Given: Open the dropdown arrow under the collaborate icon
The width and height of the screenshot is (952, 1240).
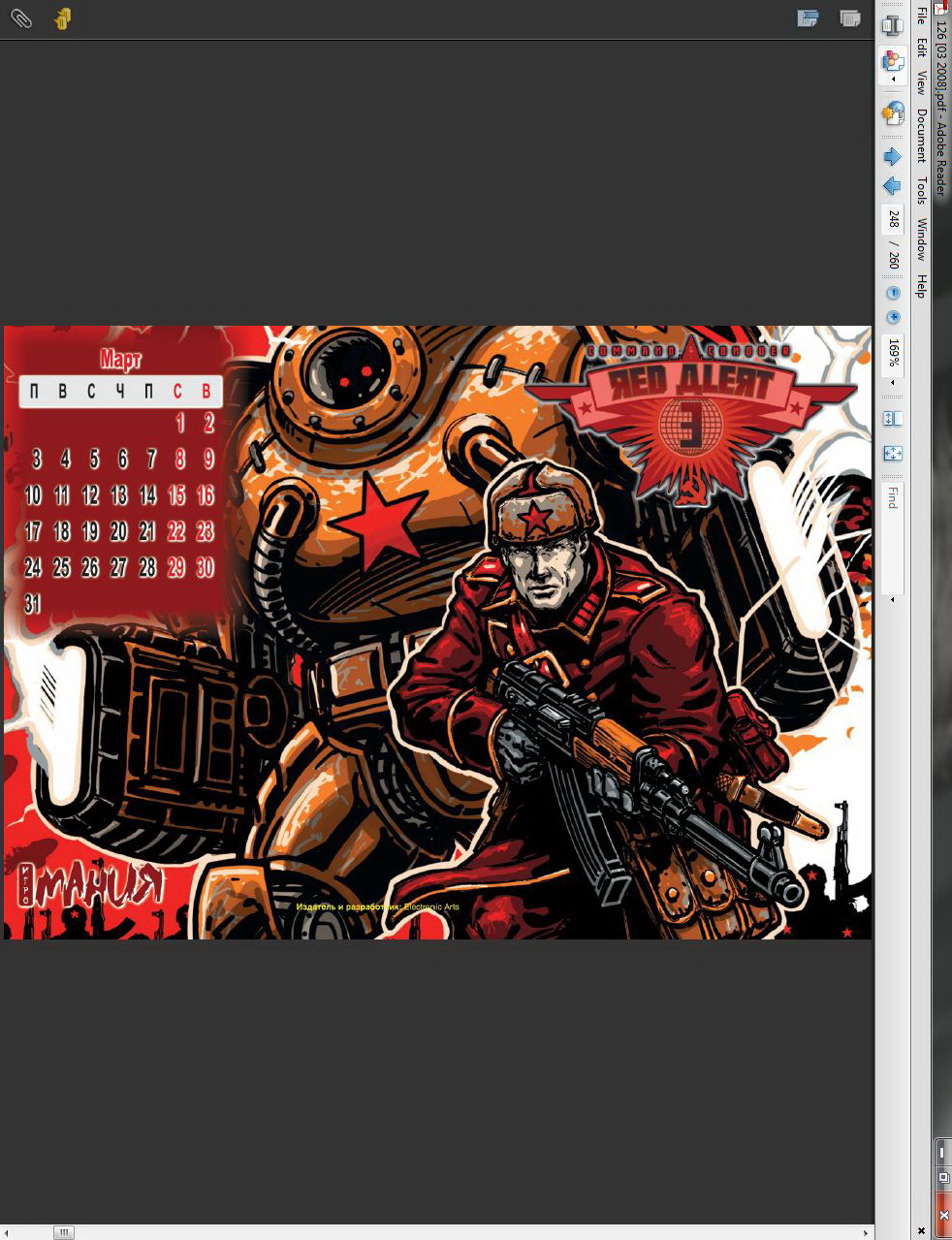Looking at the screenshot, I should pyautogui.click(x=893, y=80).
